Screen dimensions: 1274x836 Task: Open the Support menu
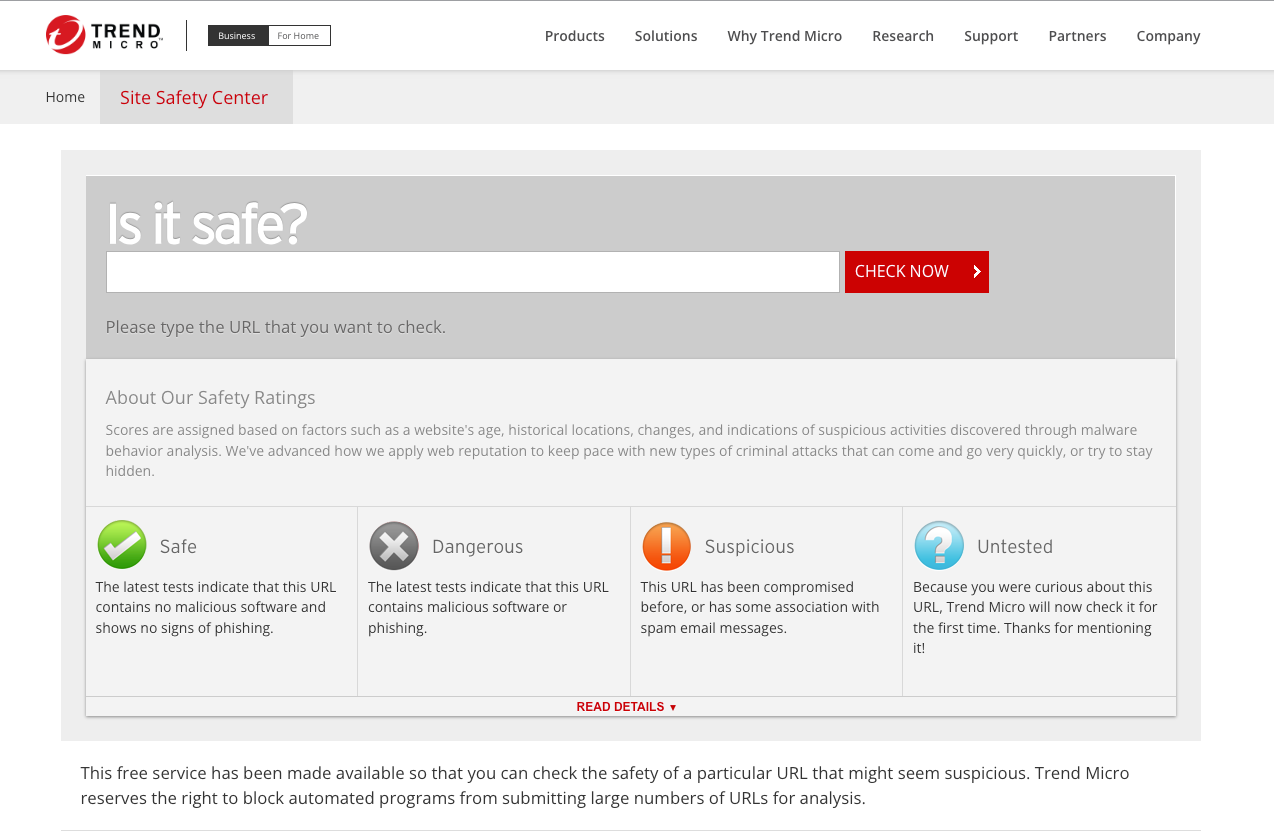click(x=990, y=36)
